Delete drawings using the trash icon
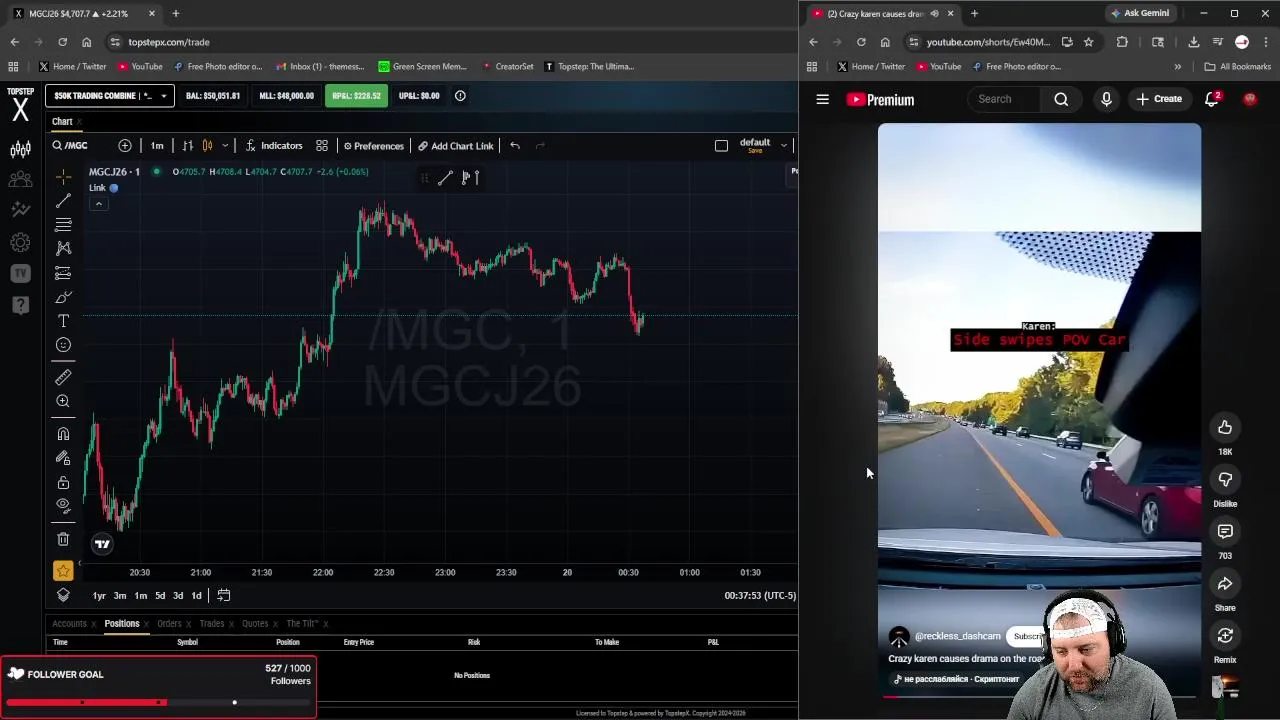 click(63, 539)
